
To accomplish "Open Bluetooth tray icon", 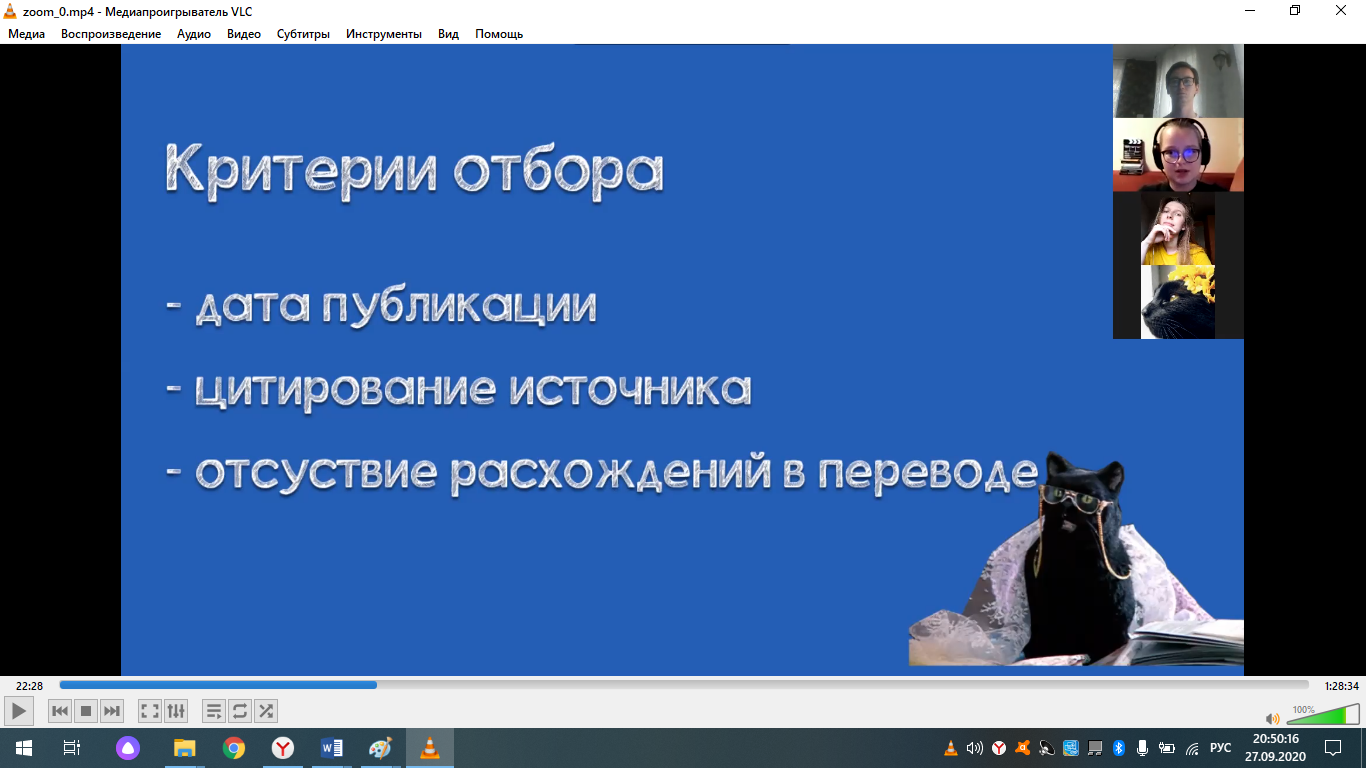I will click(x=1119, y=748).
